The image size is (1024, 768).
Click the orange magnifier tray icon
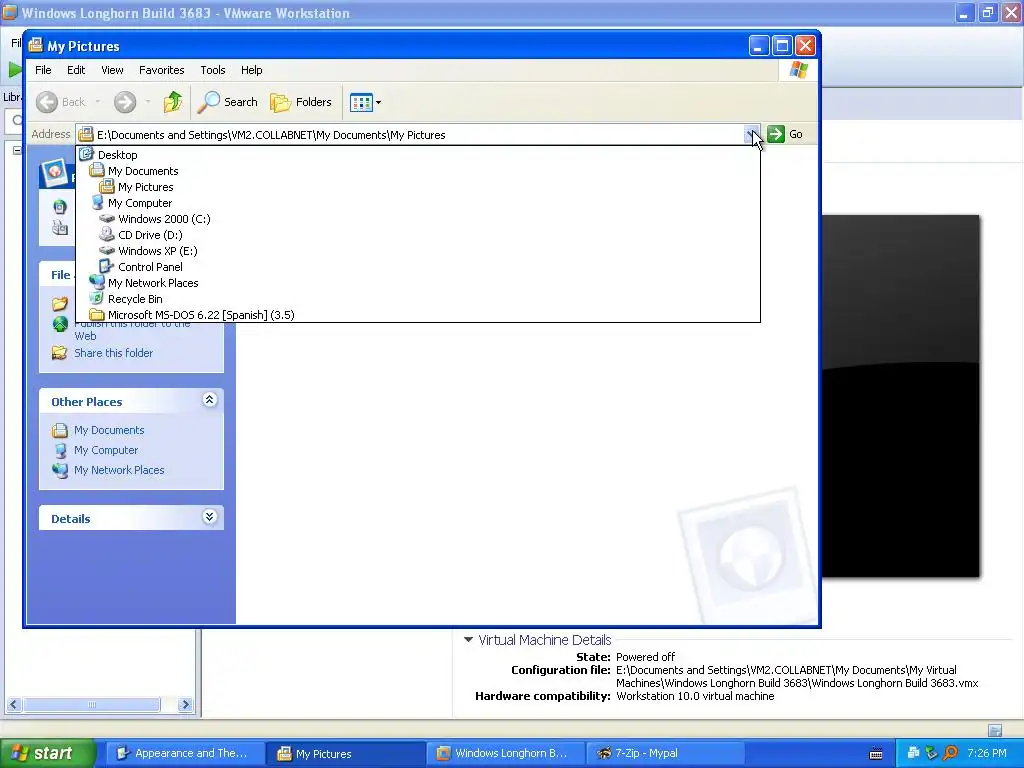click(950, 753)
